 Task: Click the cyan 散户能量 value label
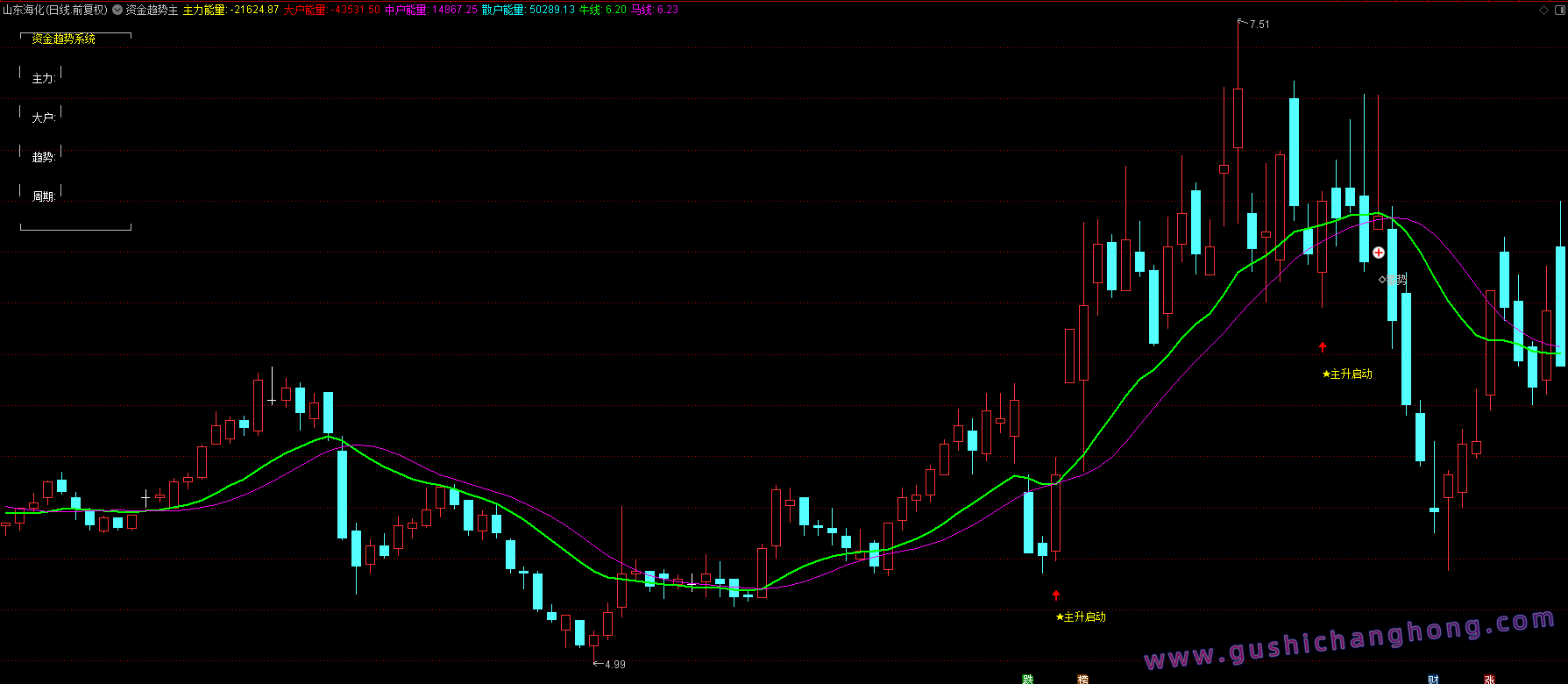coord(528,10)
